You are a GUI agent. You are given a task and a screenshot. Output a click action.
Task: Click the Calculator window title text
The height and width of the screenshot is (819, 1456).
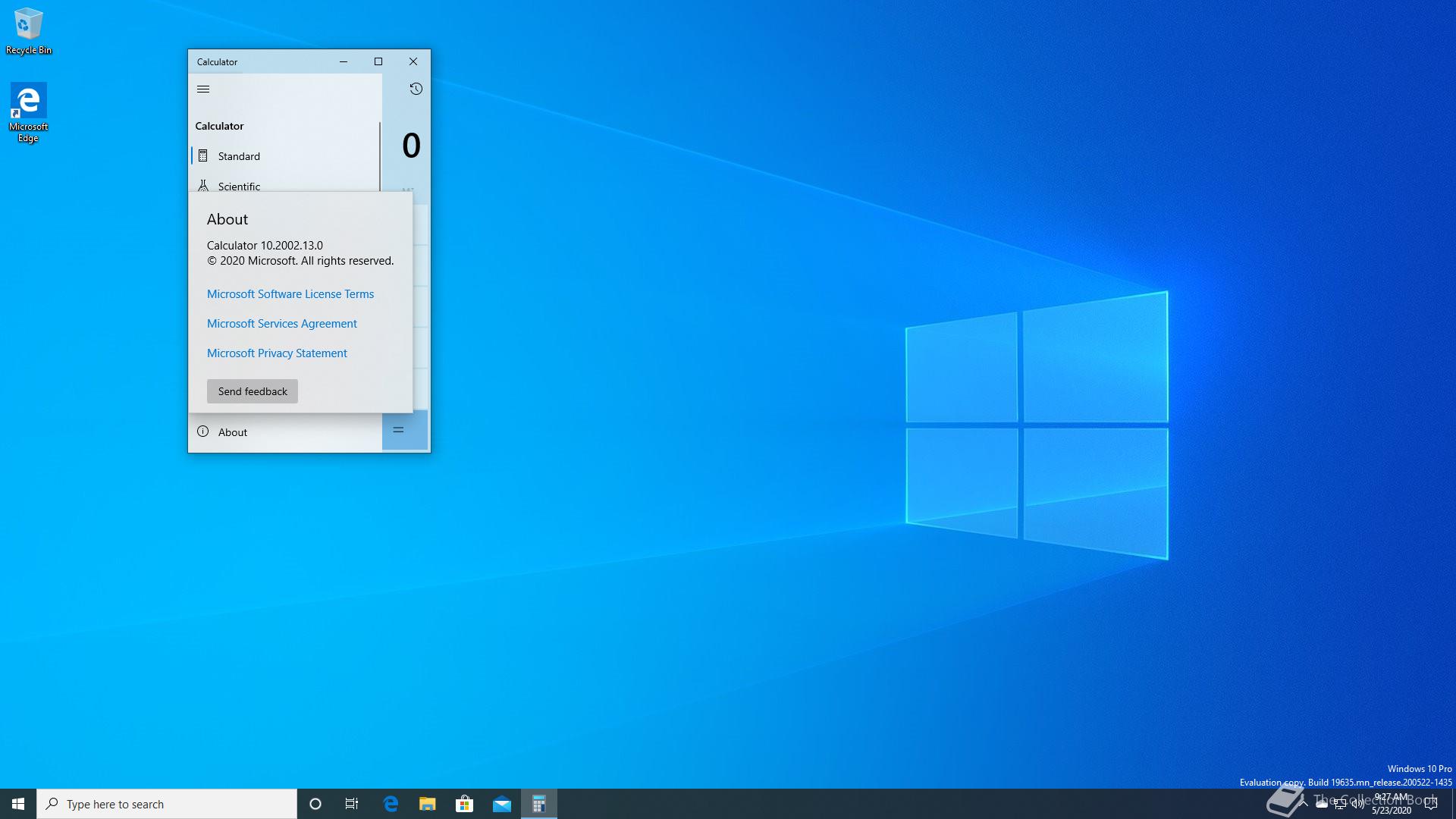[217, 62]
